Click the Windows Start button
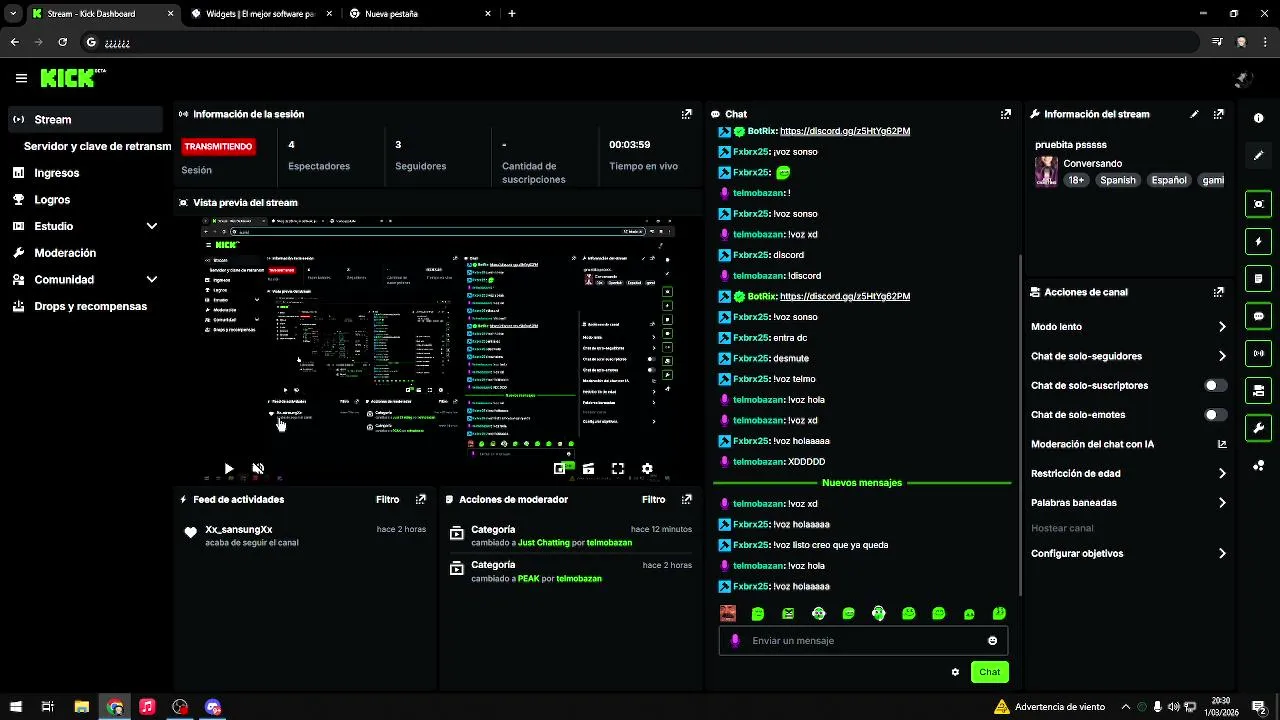Viewport: 1280px width, 720px height. (x=14, y=707)
